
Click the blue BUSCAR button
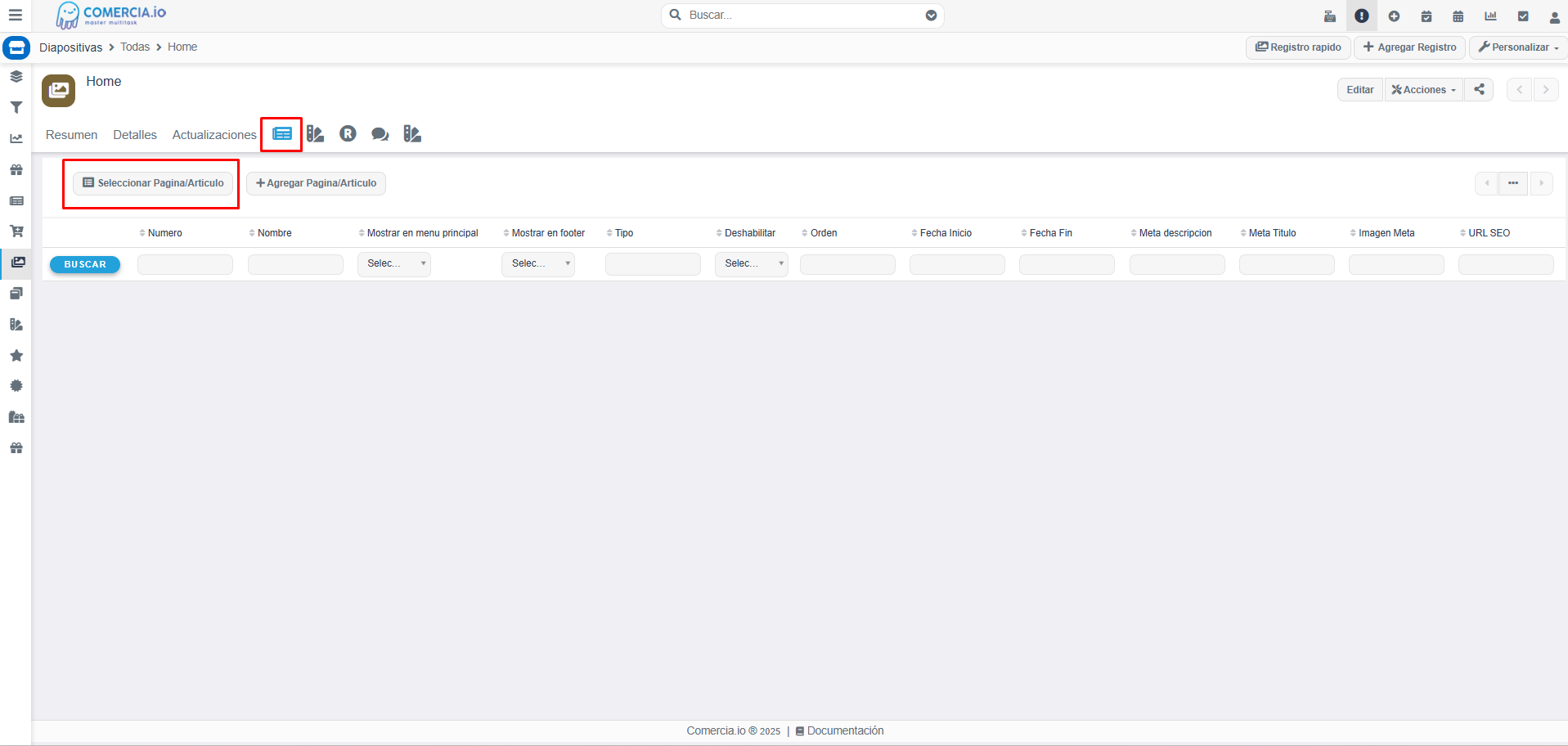point(85,264)
